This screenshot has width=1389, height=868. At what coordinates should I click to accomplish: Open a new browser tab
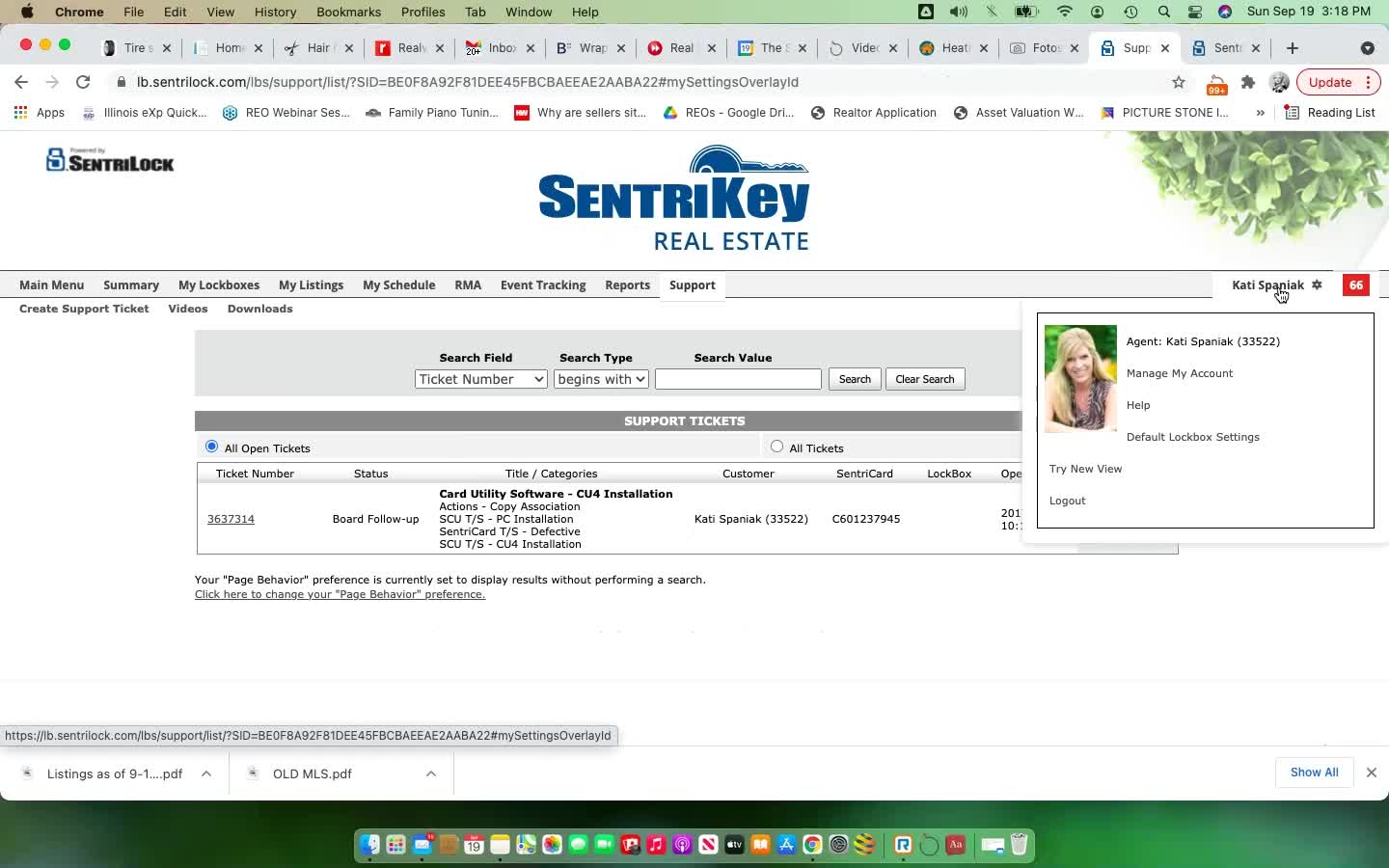(1293, 48)
